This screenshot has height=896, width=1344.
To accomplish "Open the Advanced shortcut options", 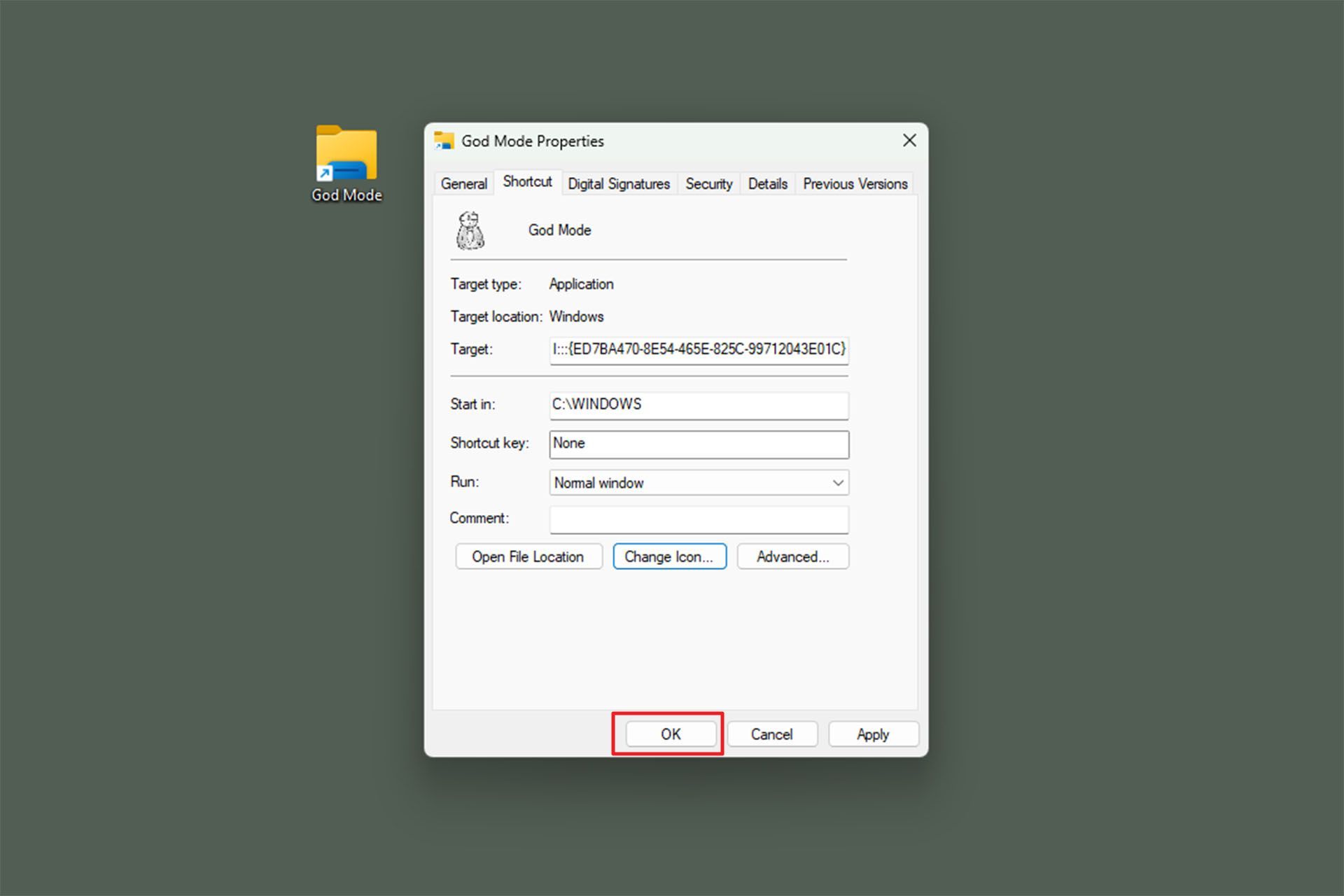I will click(792, 556).
